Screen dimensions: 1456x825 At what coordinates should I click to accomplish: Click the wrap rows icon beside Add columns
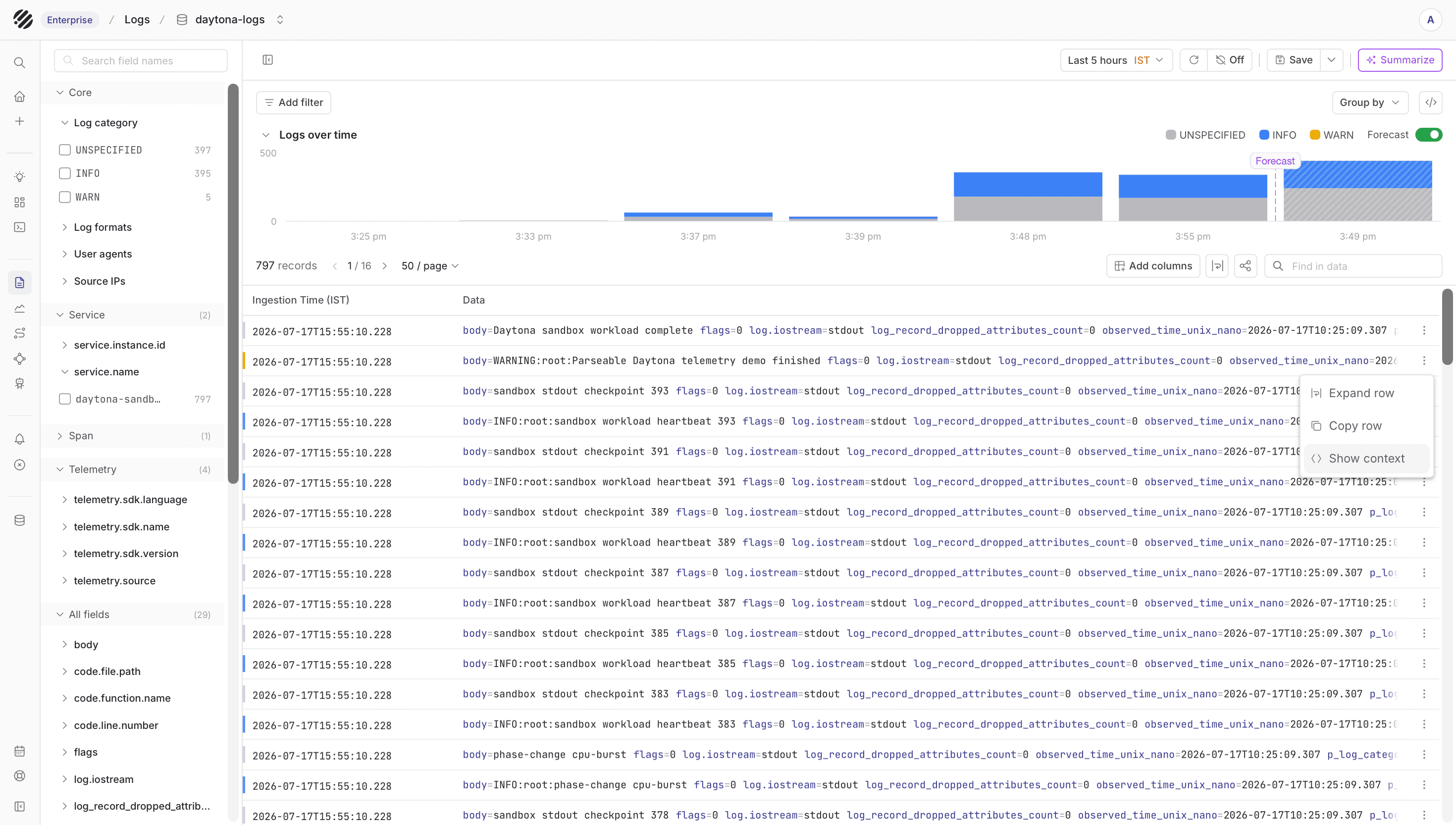tap(1217, 266)
